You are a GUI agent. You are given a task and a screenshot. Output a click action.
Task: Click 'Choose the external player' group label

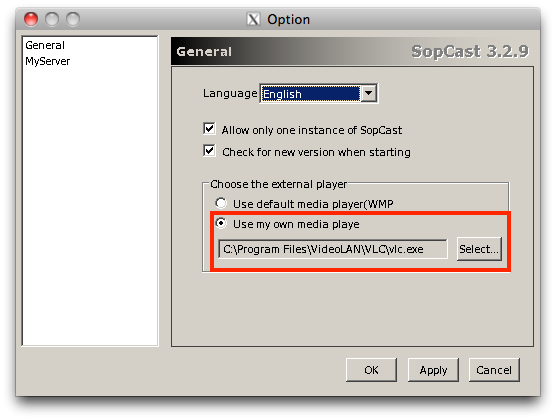pos(278,184)
